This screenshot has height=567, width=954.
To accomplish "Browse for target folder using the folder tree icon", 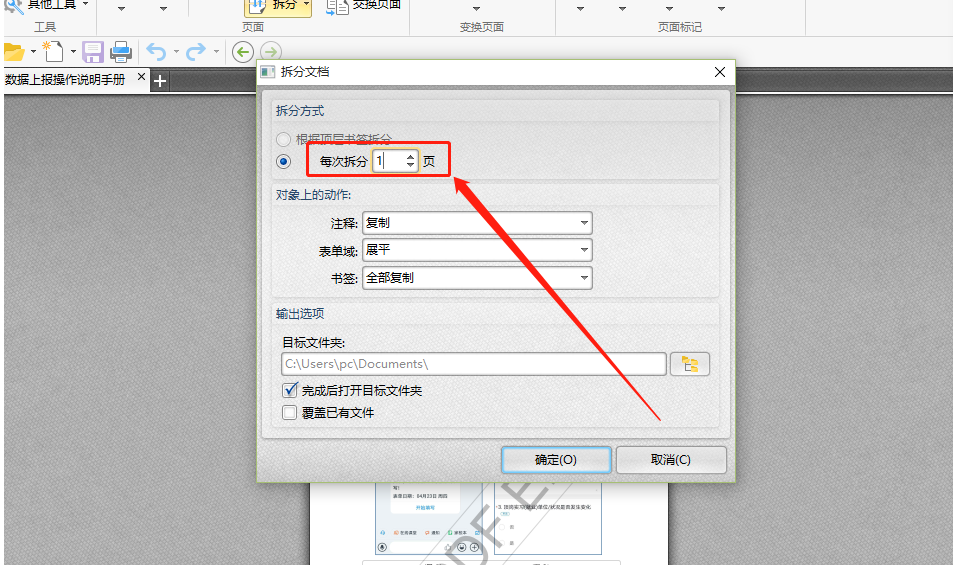I will pos(689,364).
